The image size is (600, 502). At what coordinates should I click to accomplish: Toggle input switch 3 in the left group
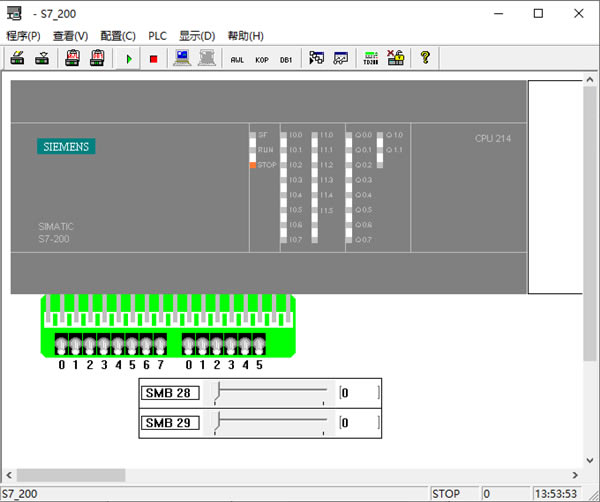[x=104, y=344]
